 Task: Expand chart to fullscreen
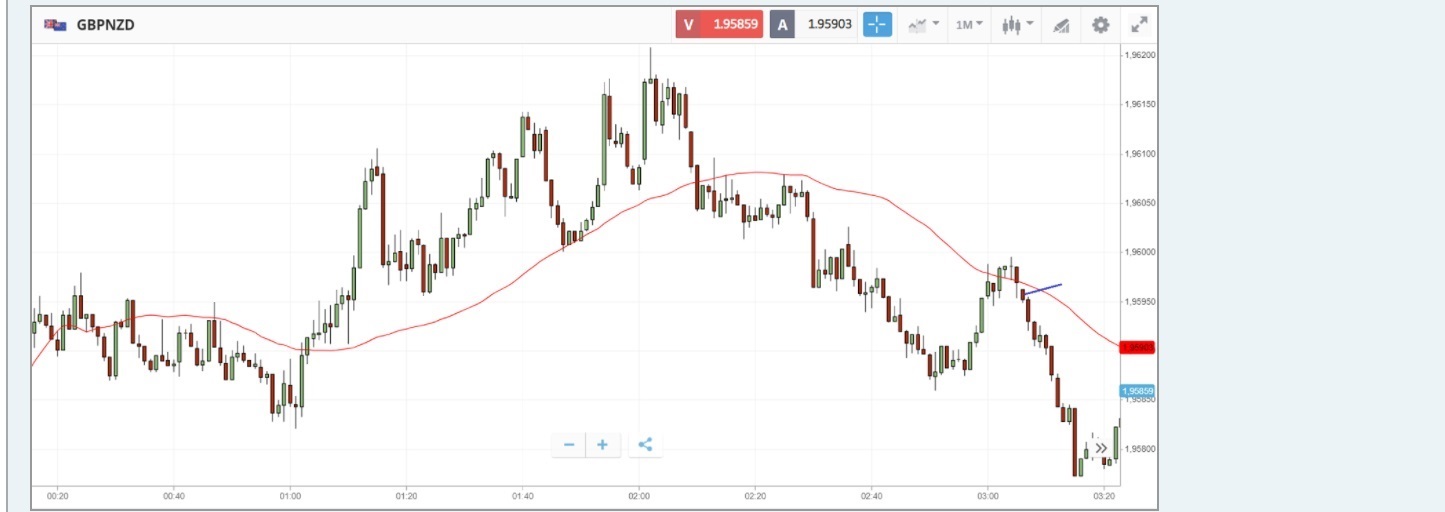pyautogui.click(x=1139, y=25)
